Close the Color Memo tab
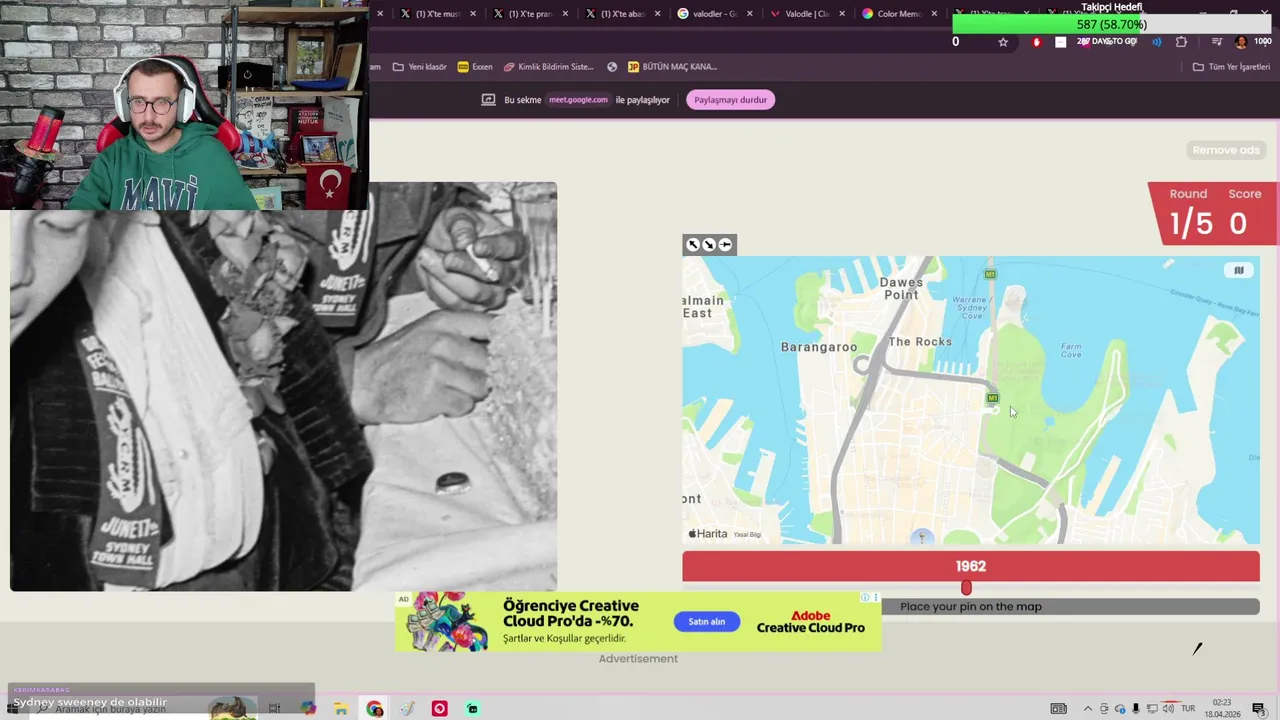 coord(935,14)
